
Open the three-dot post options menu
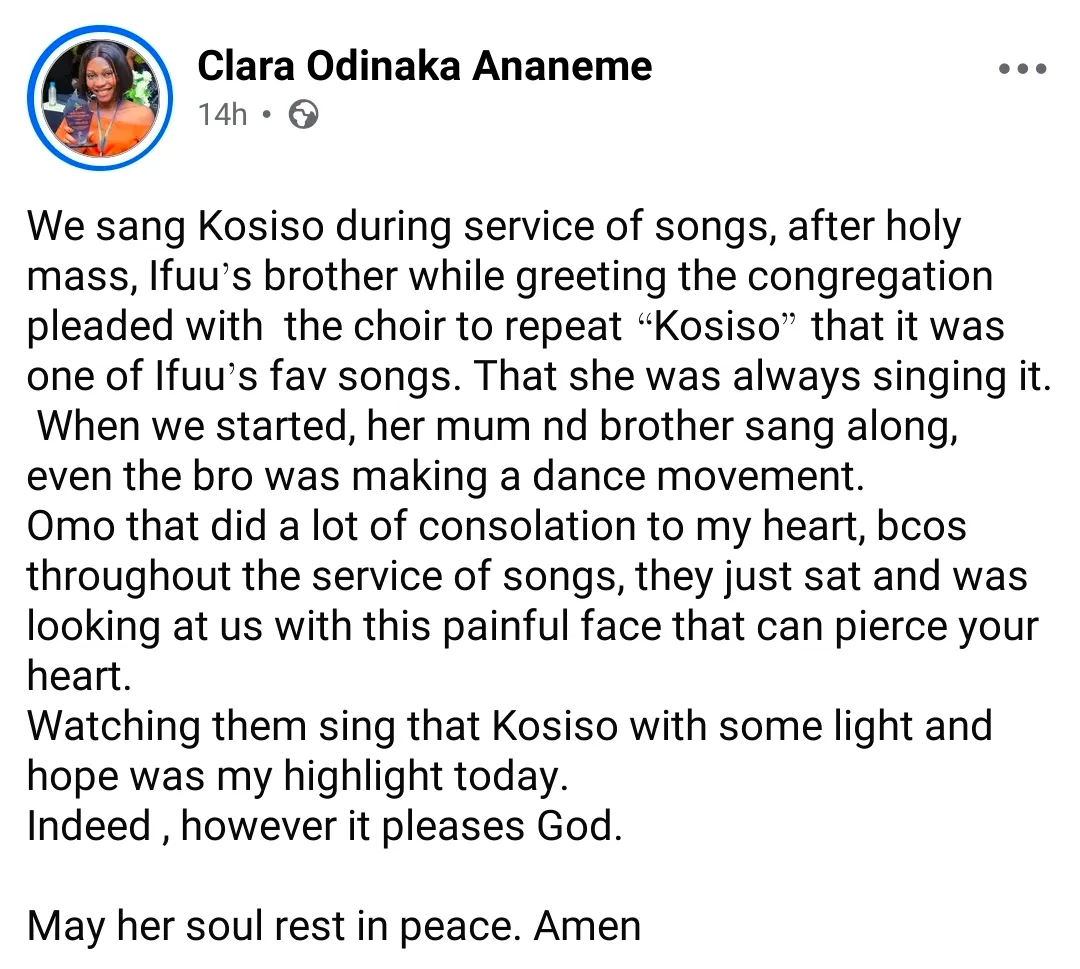point(1022,70)
